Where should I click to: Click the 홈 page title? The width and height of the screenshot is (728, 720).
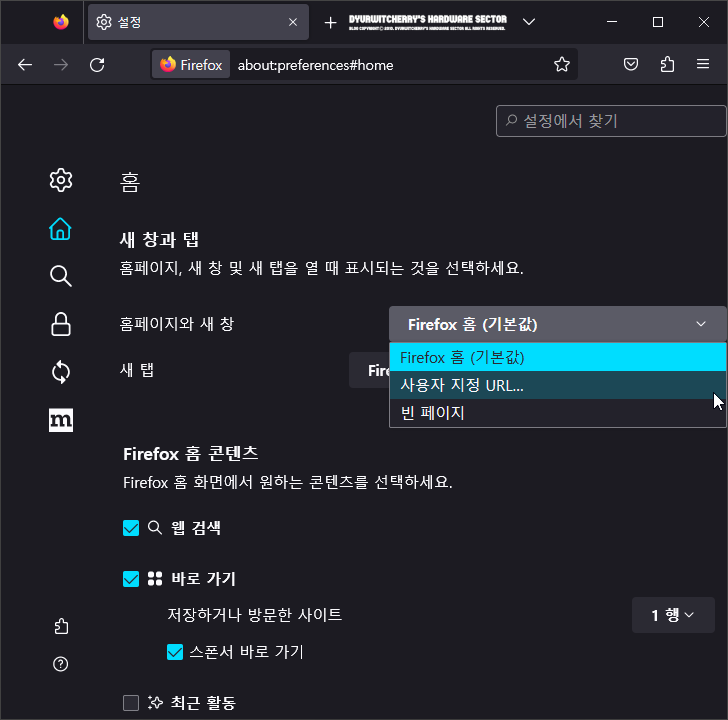point(130,182)
